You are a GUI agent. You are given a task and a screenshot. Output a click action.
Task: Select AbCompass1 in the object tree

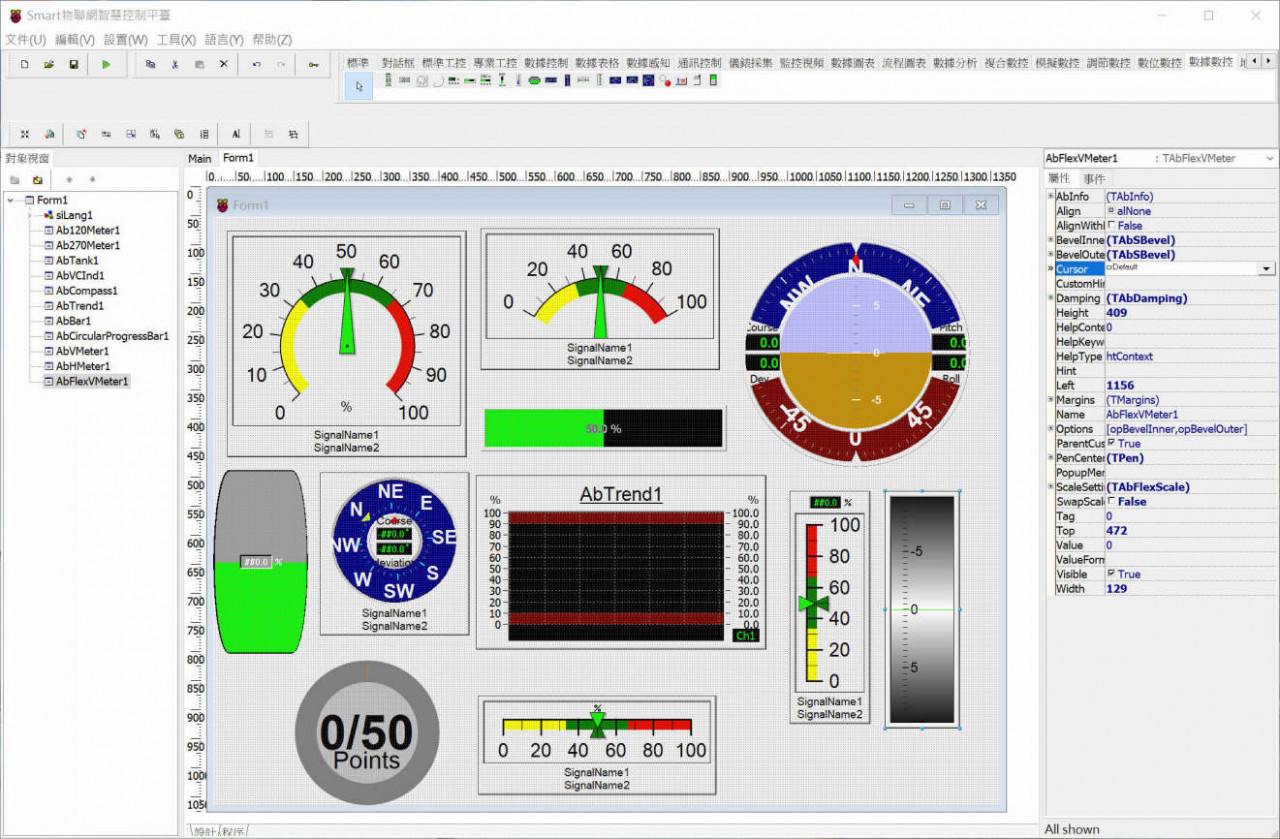(x=85, y=291)
